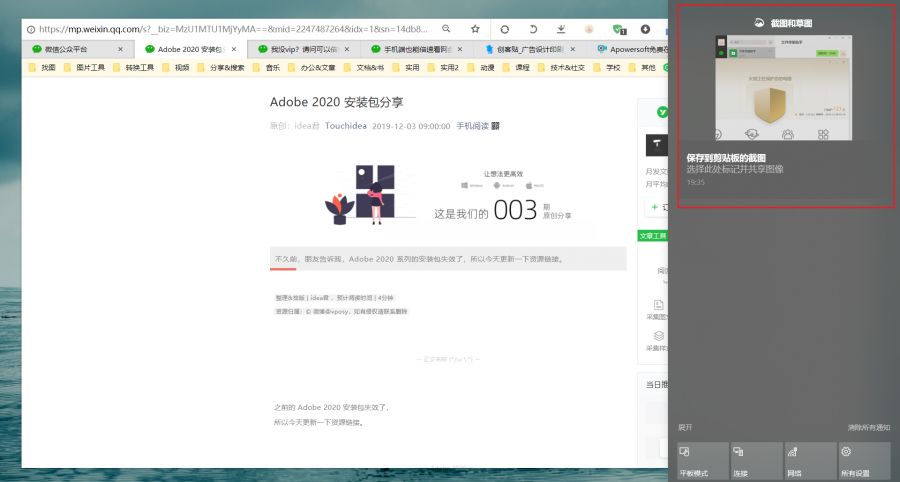This screenshot has width=900, height=482.
Task: Switch to the Adobe 2020 安装包 tab
Action: click(x=191, y=49)
